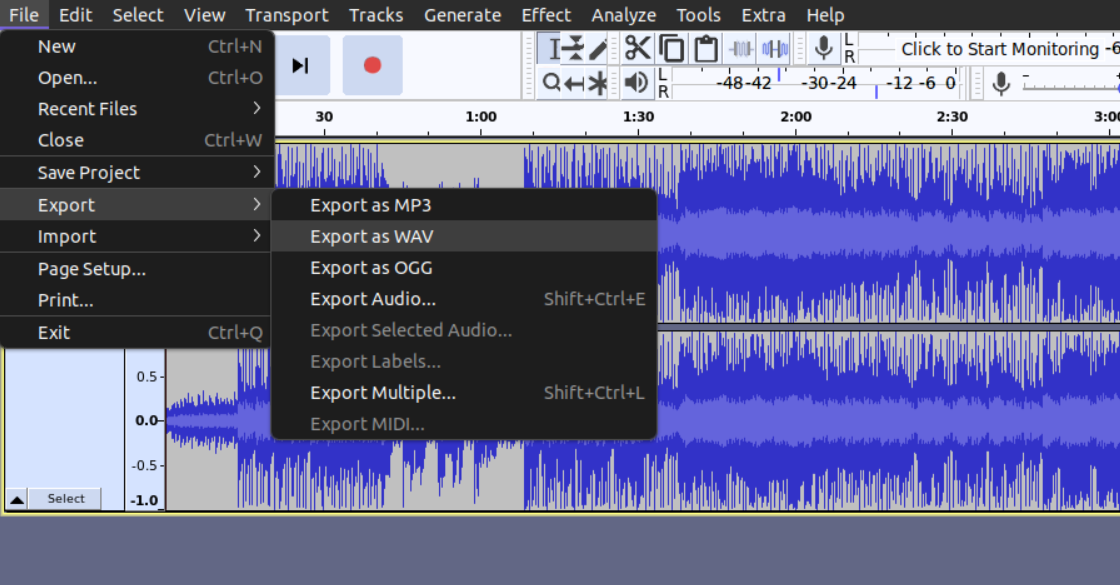Select the asterisk Multi-tool
Viewport: 1120px width, 585px height.
click(598, 84)
